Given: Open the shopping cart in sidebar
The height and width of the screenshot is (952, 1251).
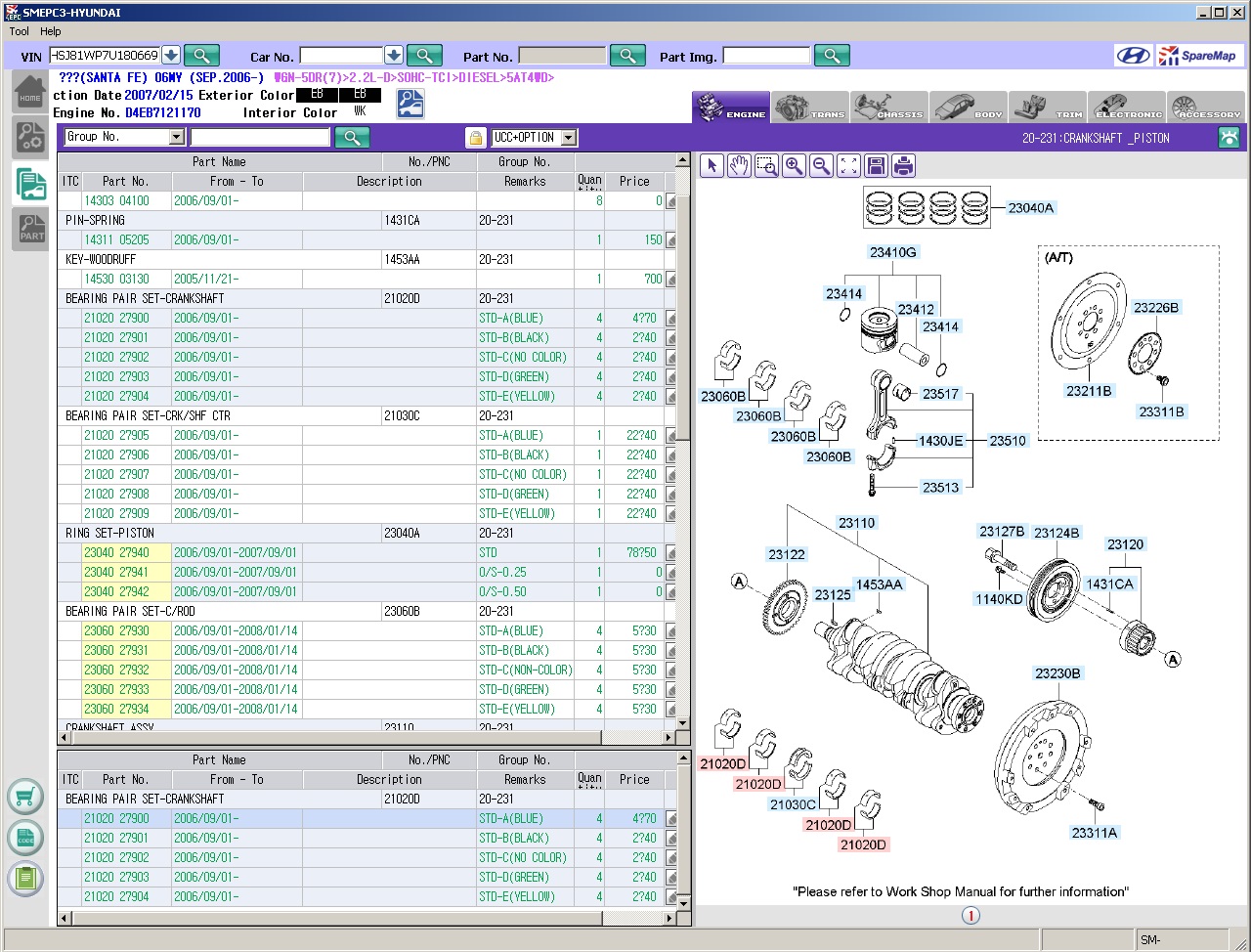Looking at the screenshot, I should tap(25, 797).
